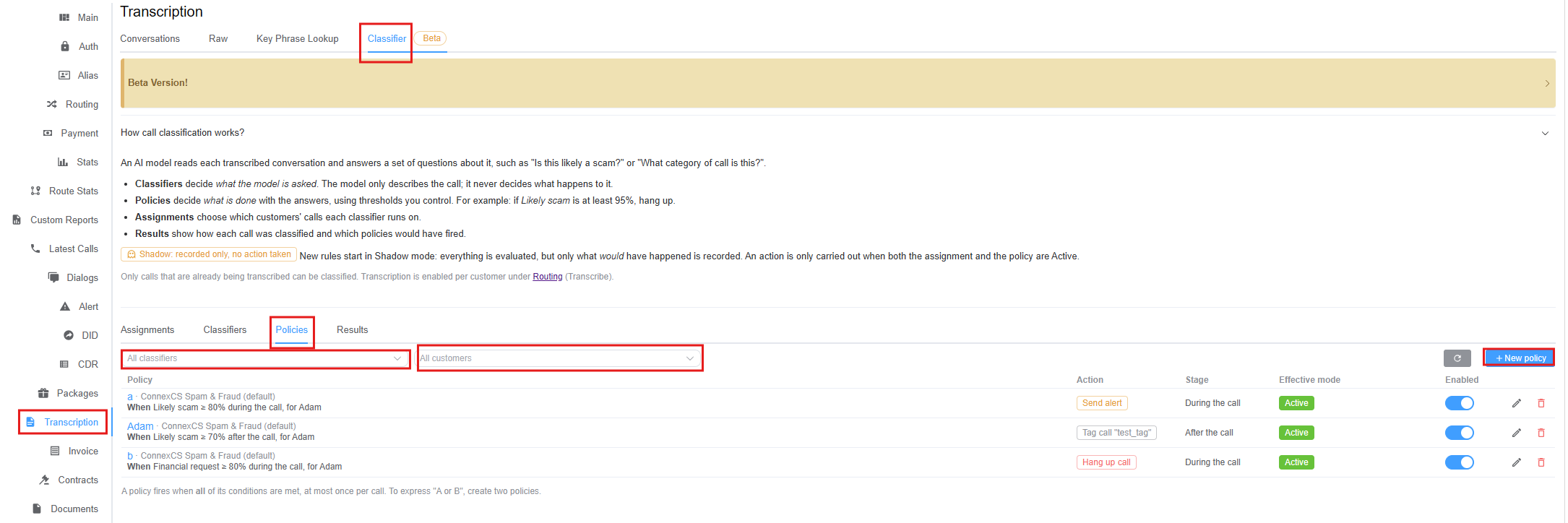This screenshot has width=1568, height=523.
Task: Switch to the Conversations tab
Action: (150, 38)
